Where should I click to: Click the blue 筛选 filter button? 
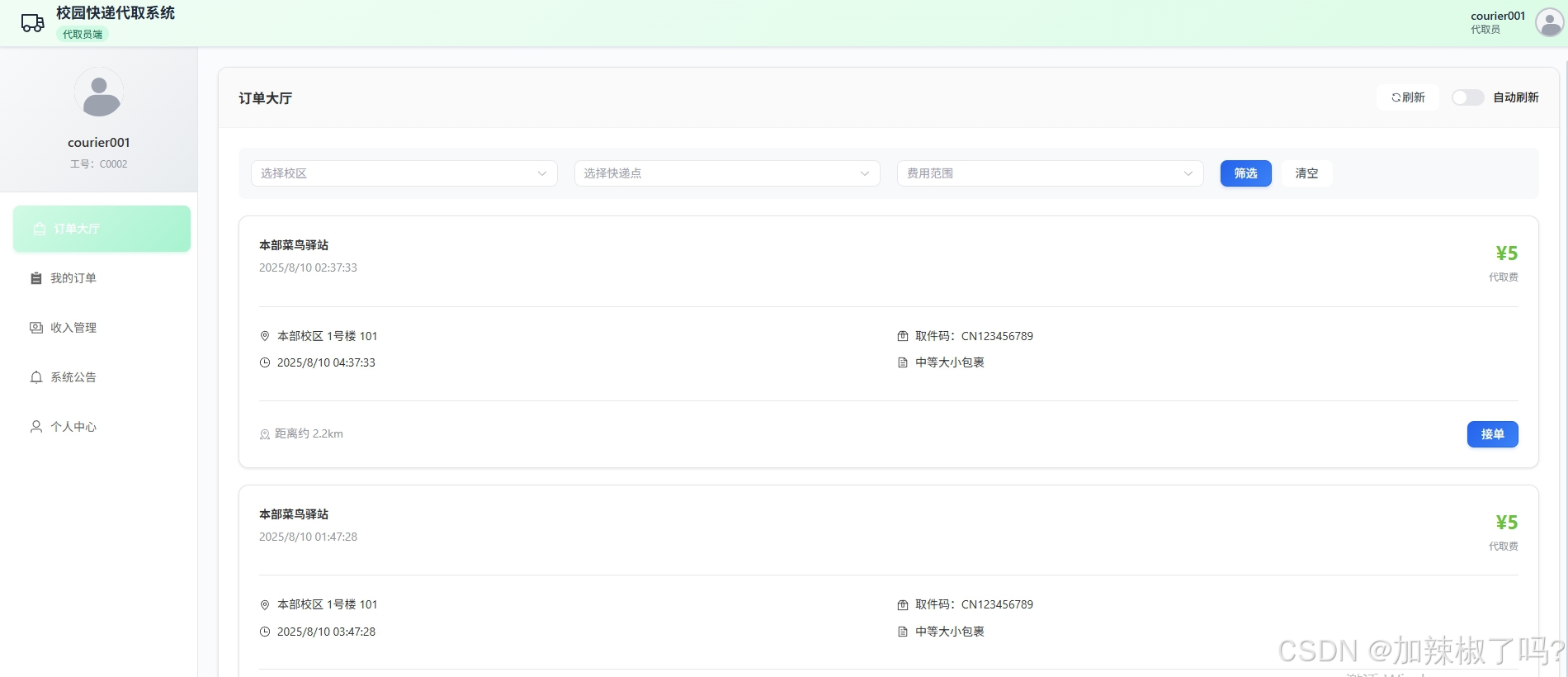pyautogui.click(x=1246, y=173)
